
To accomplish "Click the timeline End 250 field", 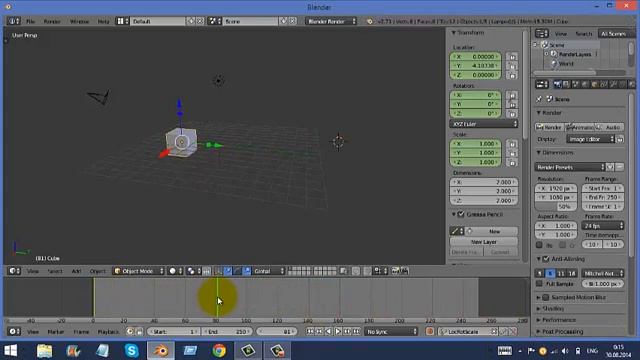I will coord(227,332).
